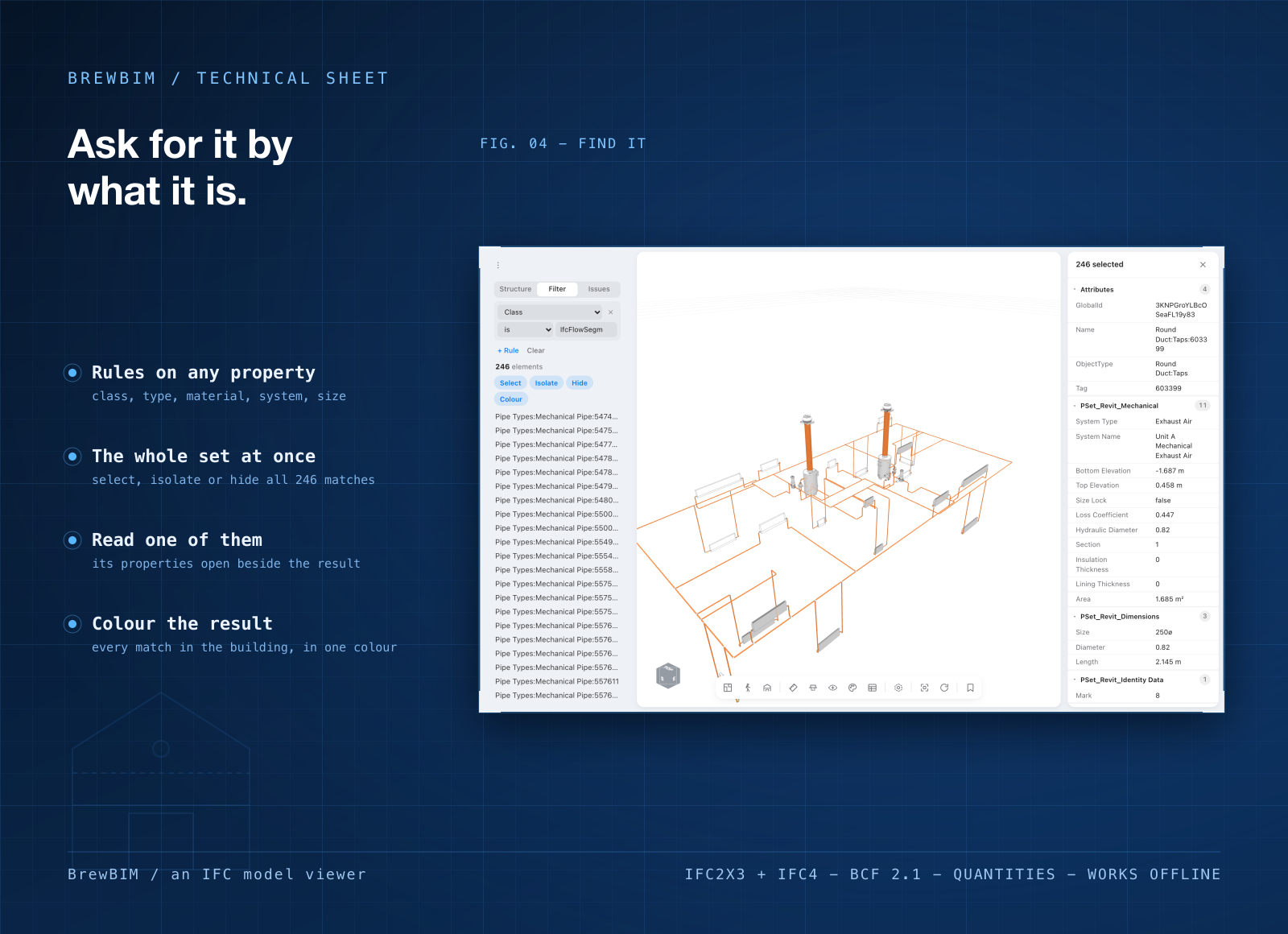Open the colour palette tool

coord(852,688)
